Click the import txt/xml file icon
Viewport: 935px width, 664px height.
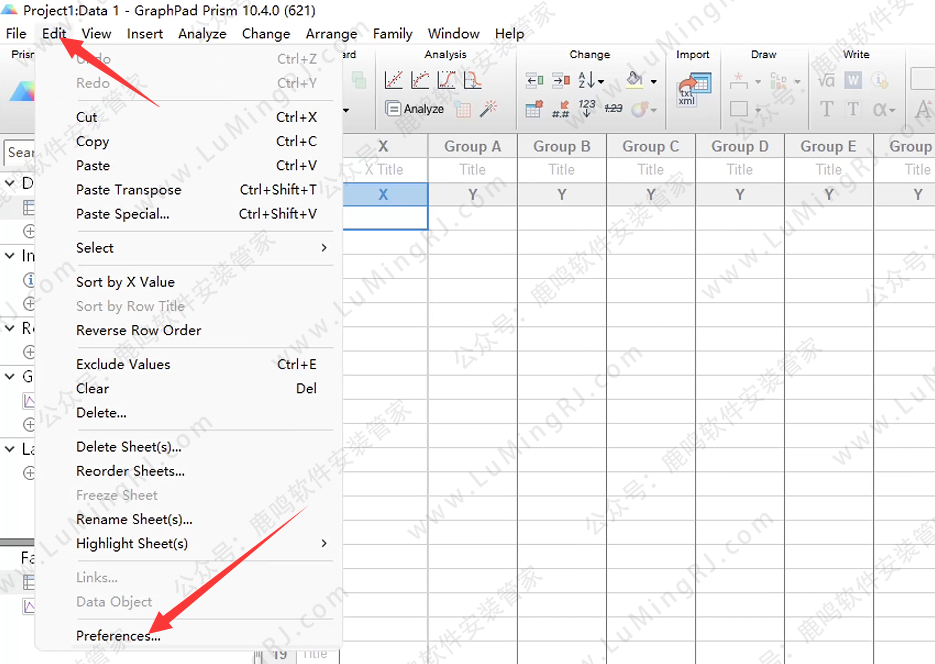(692, 89)
